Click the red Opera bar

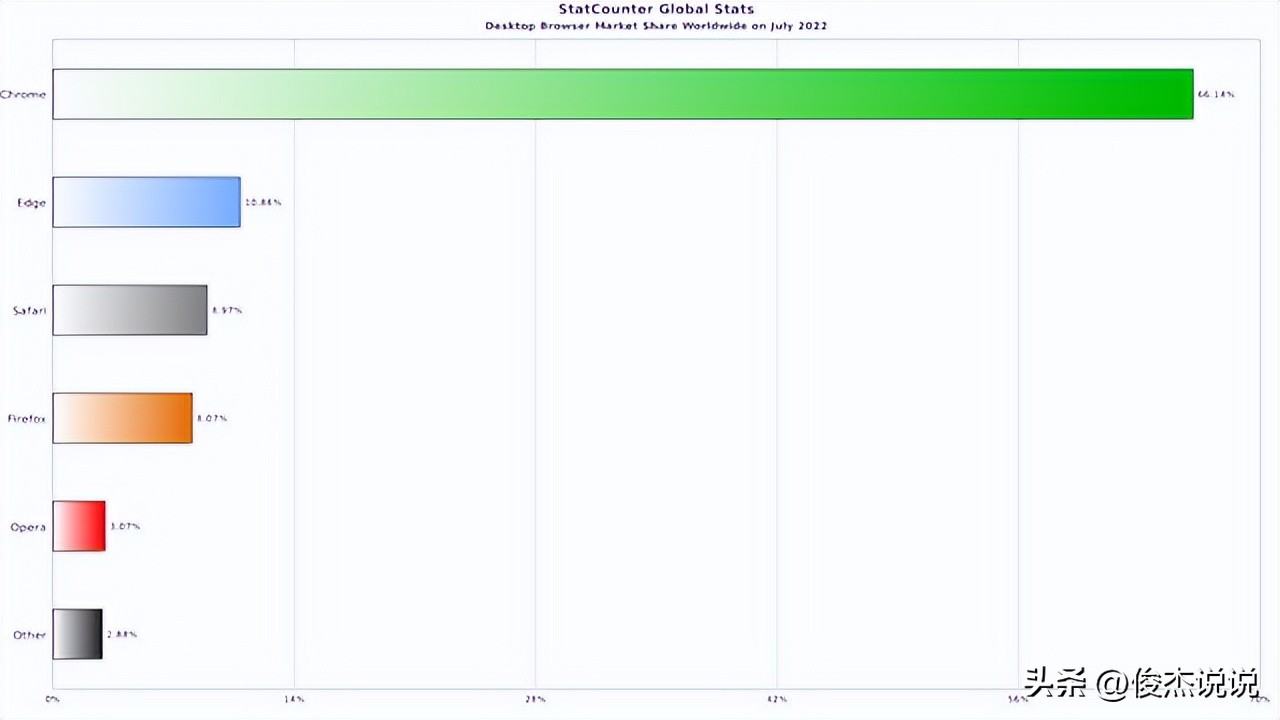(79, 526)
